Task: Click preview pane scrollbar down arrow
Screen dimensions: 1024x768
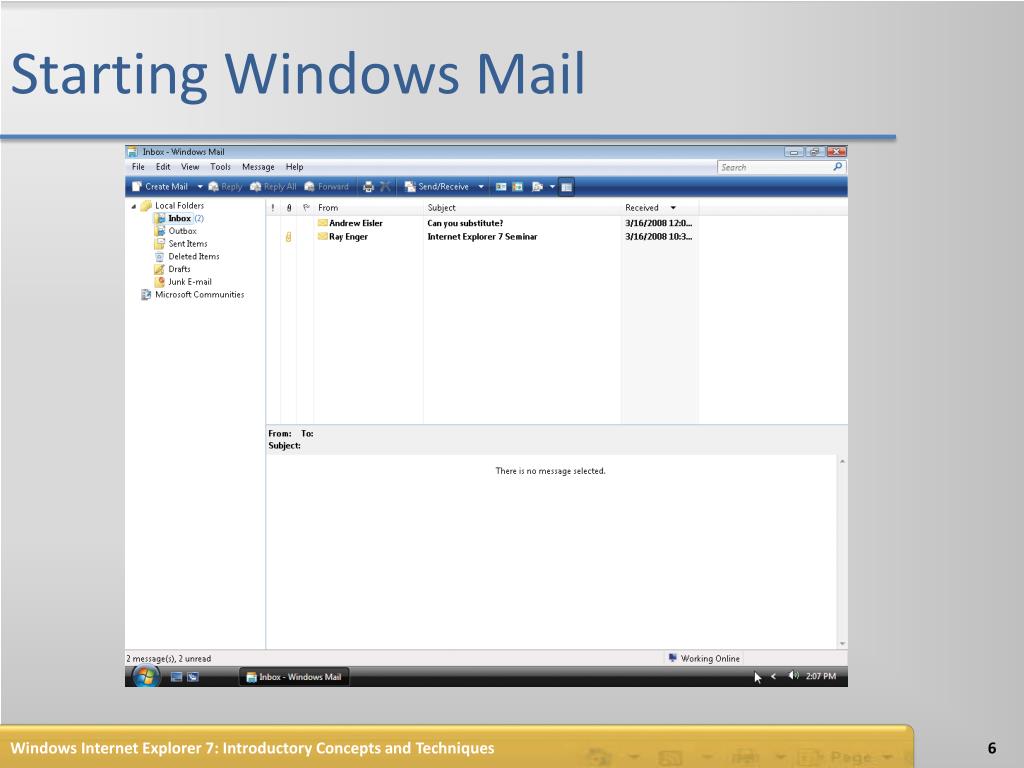Action: coord(842,644)
